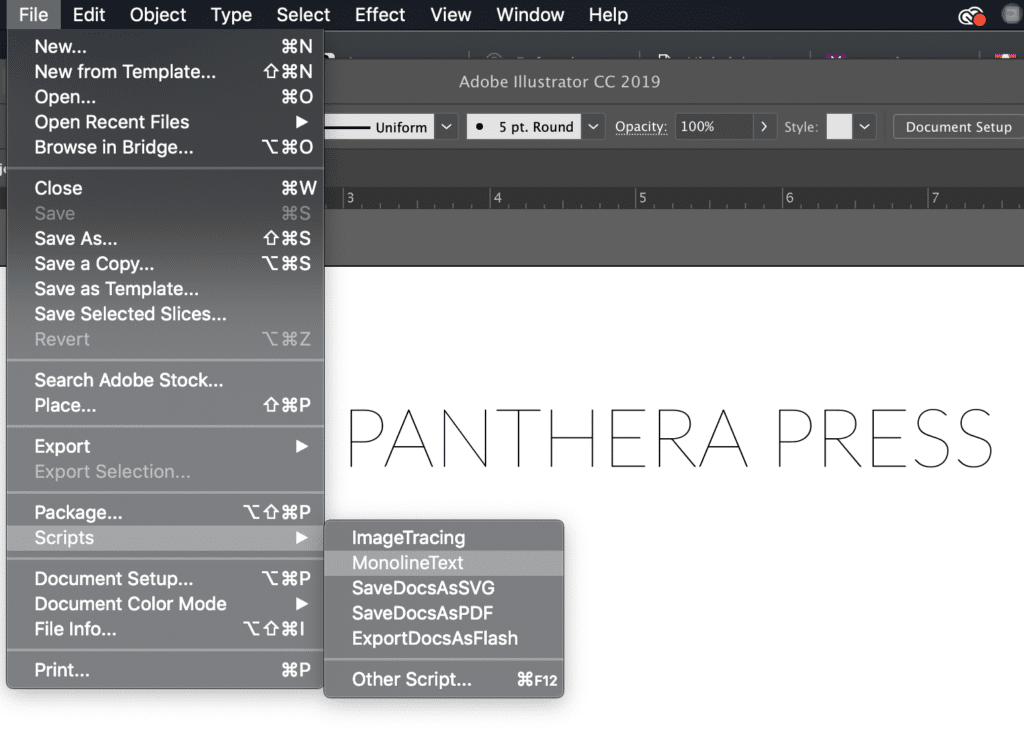
Task: Expand Open Recent Files submenu
Action: pos(301,122)
